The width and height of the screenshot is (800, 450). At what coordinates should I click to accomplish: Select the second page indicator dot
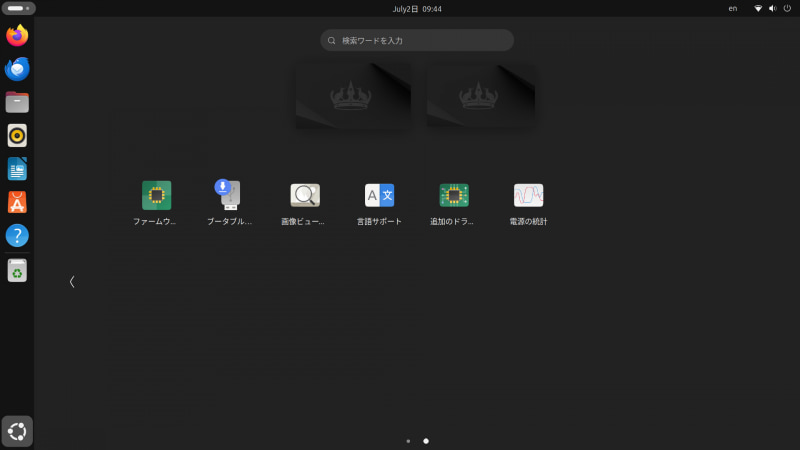click(426, 441)
